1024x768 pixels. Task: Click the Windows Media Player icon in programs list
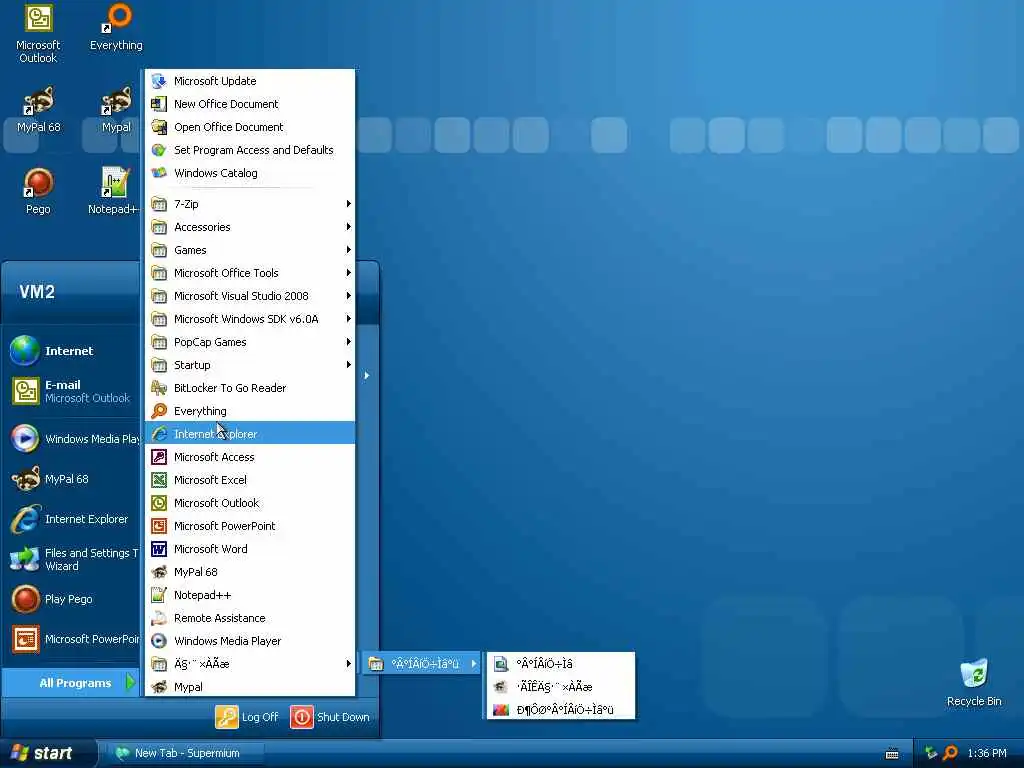(x=159, y=641)
